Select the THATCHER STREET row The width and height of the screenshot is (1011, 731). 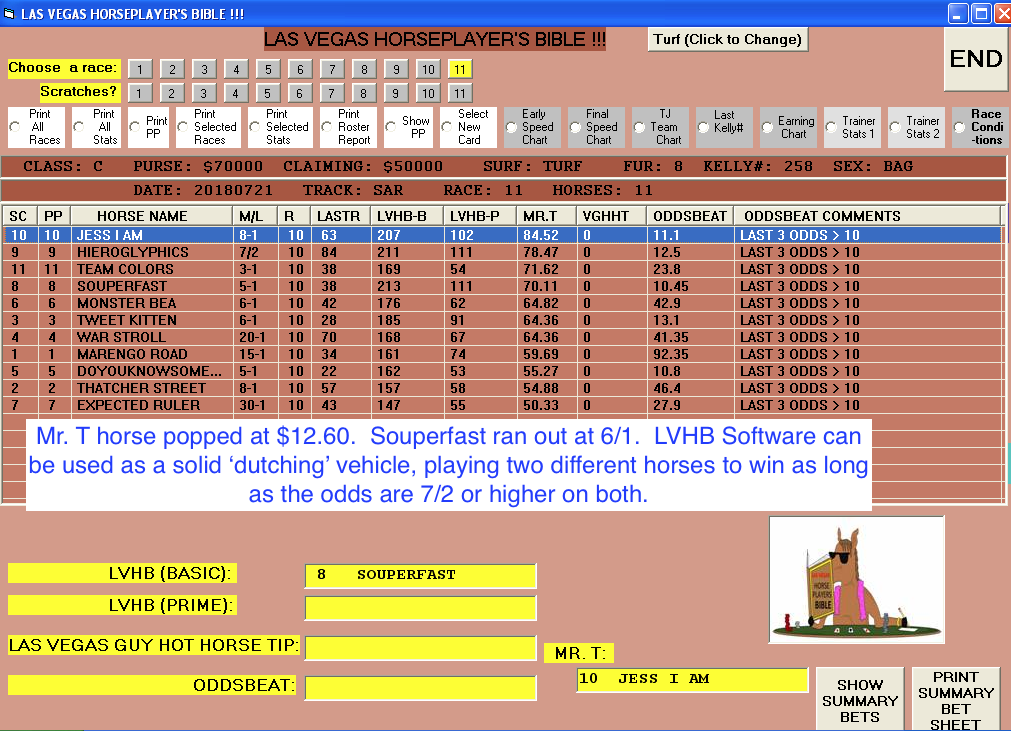tap(502, 388)
